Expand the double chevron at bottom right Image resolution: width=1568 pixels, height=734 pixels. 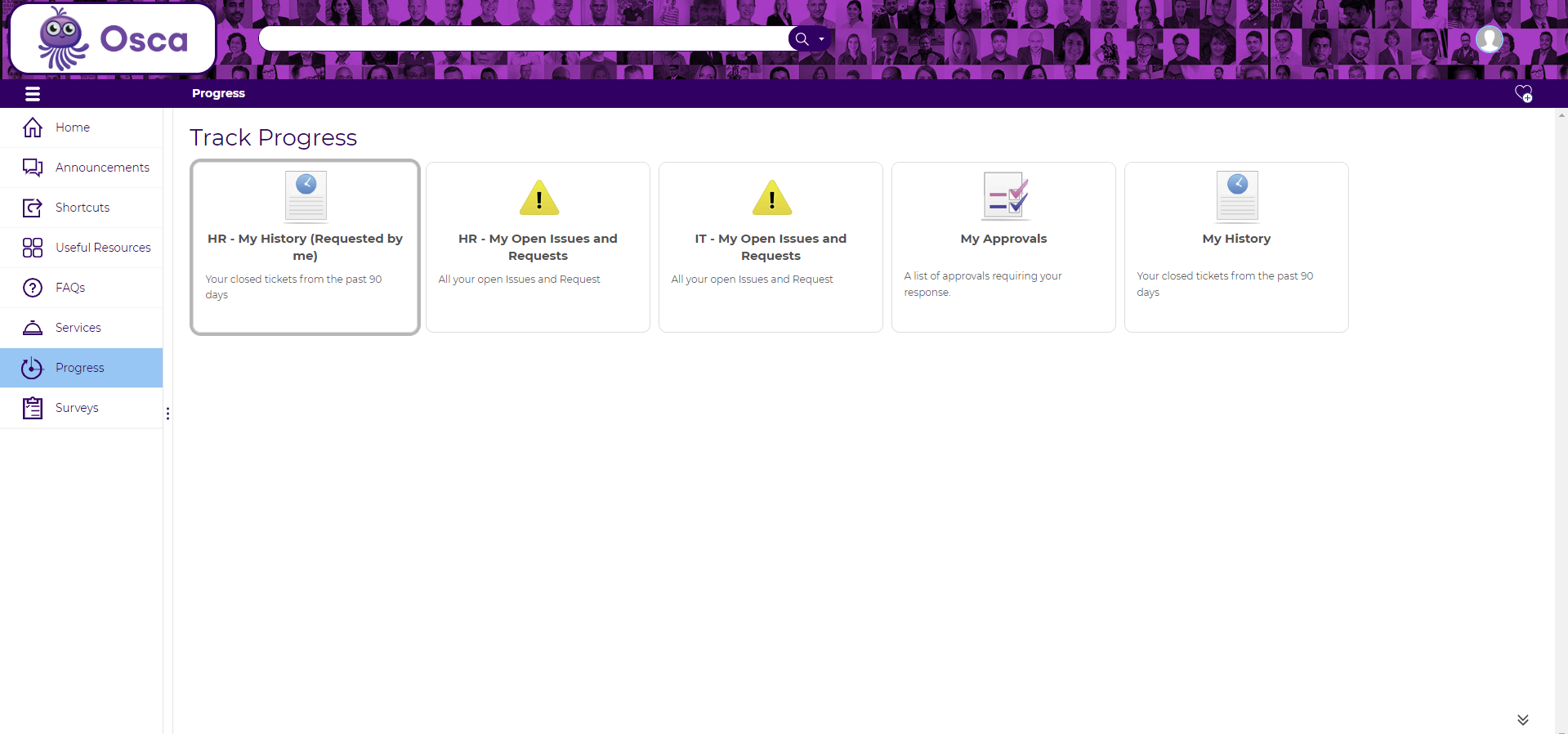pyautogui.click(x=1522, y=719)
